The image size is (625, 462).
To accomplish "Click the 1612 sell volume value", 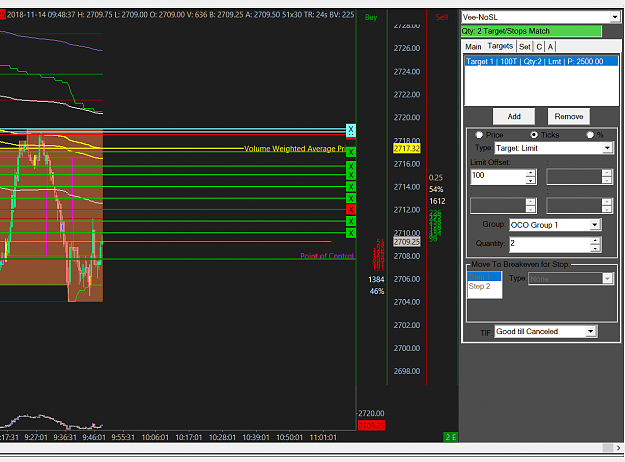I will [437, 201].
